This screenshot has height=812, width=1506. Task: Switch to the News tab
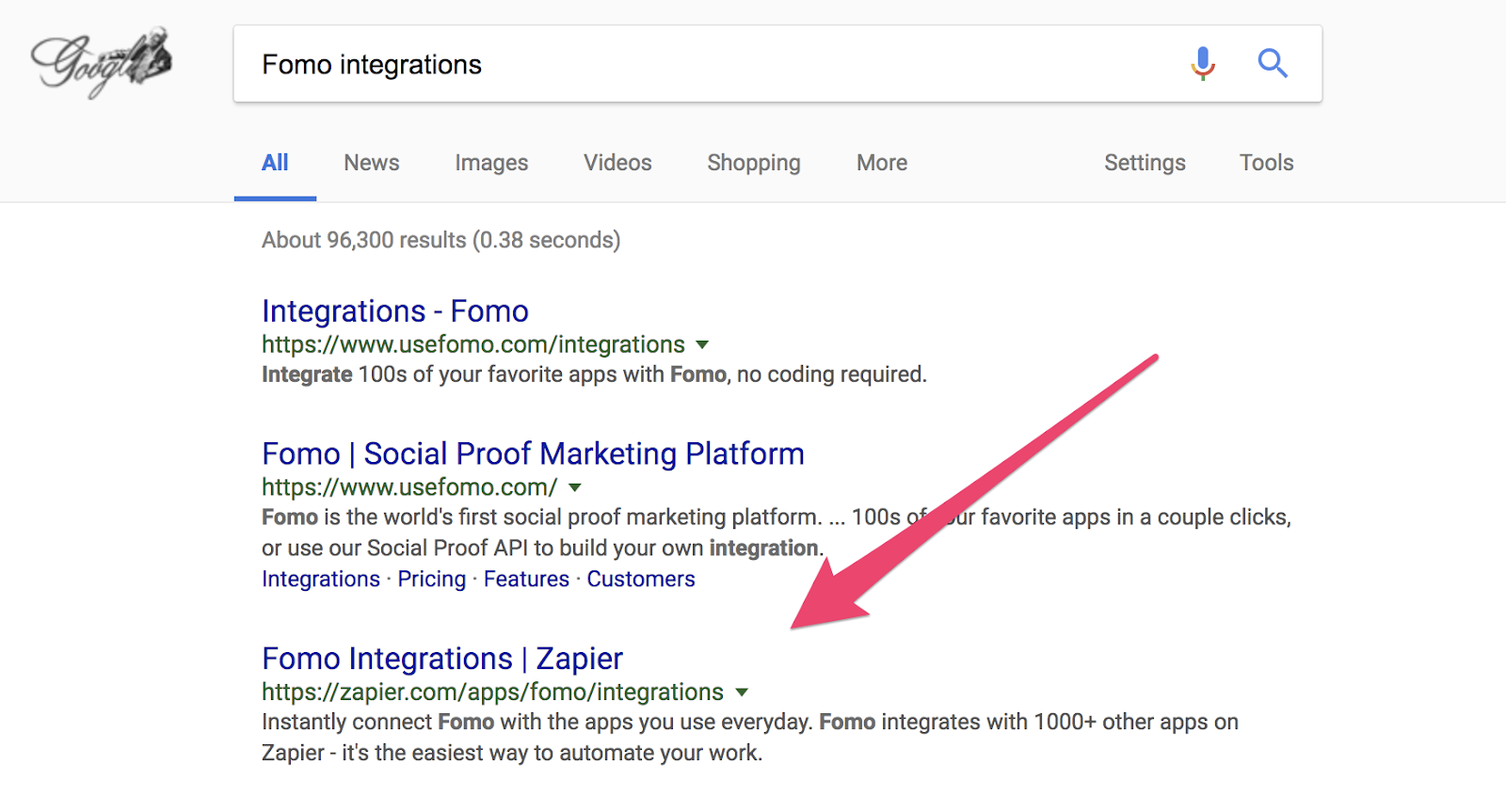(x=371, y=163)
